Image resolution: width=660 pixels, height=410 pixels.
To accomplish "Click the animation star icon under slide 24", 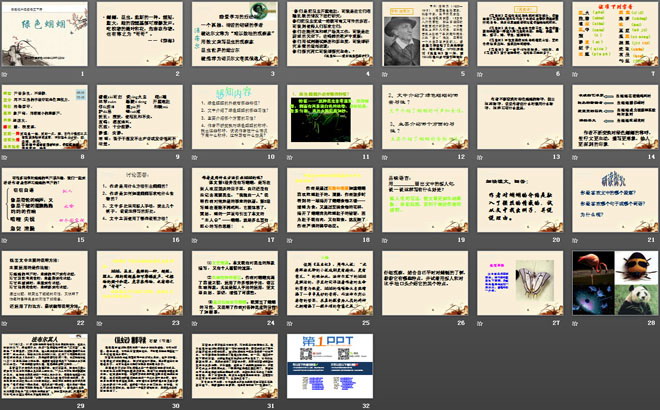I will pos(195,323).
